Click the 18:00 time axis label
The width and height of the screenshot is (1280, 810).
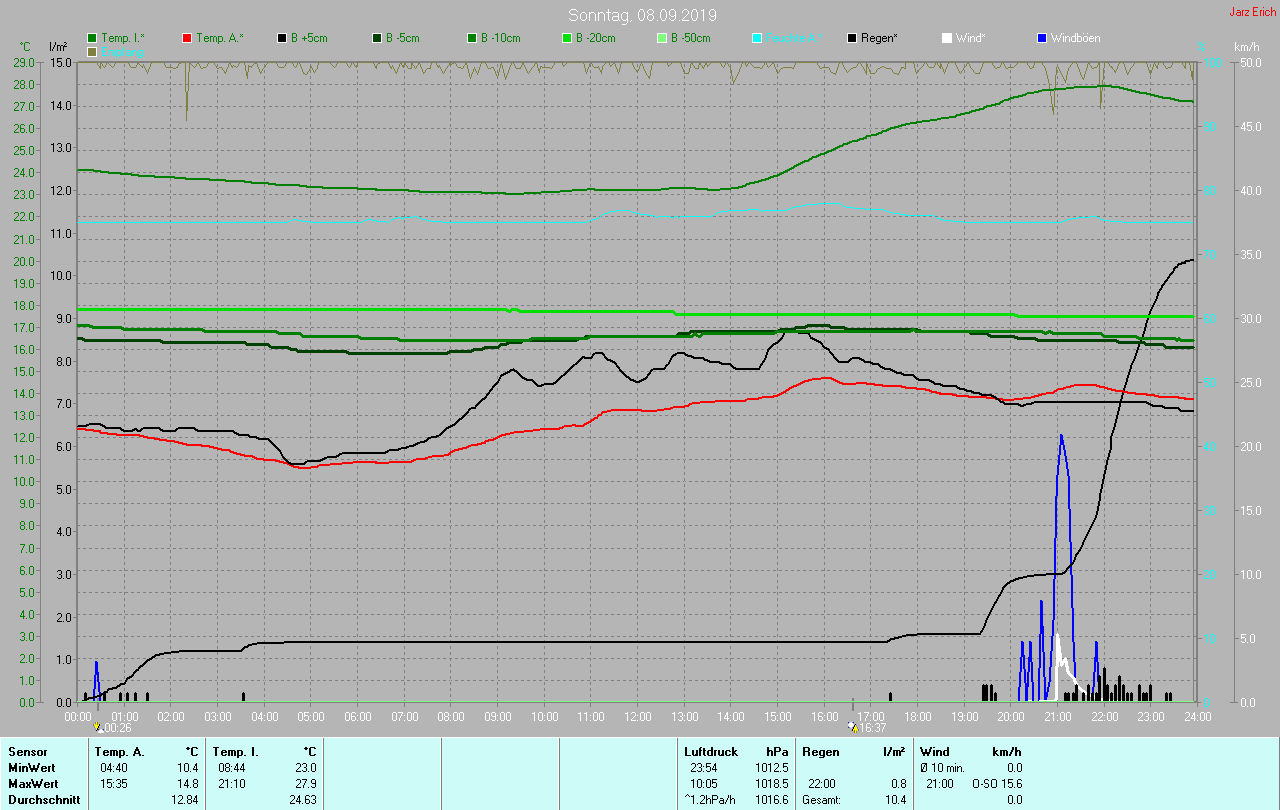918,717
